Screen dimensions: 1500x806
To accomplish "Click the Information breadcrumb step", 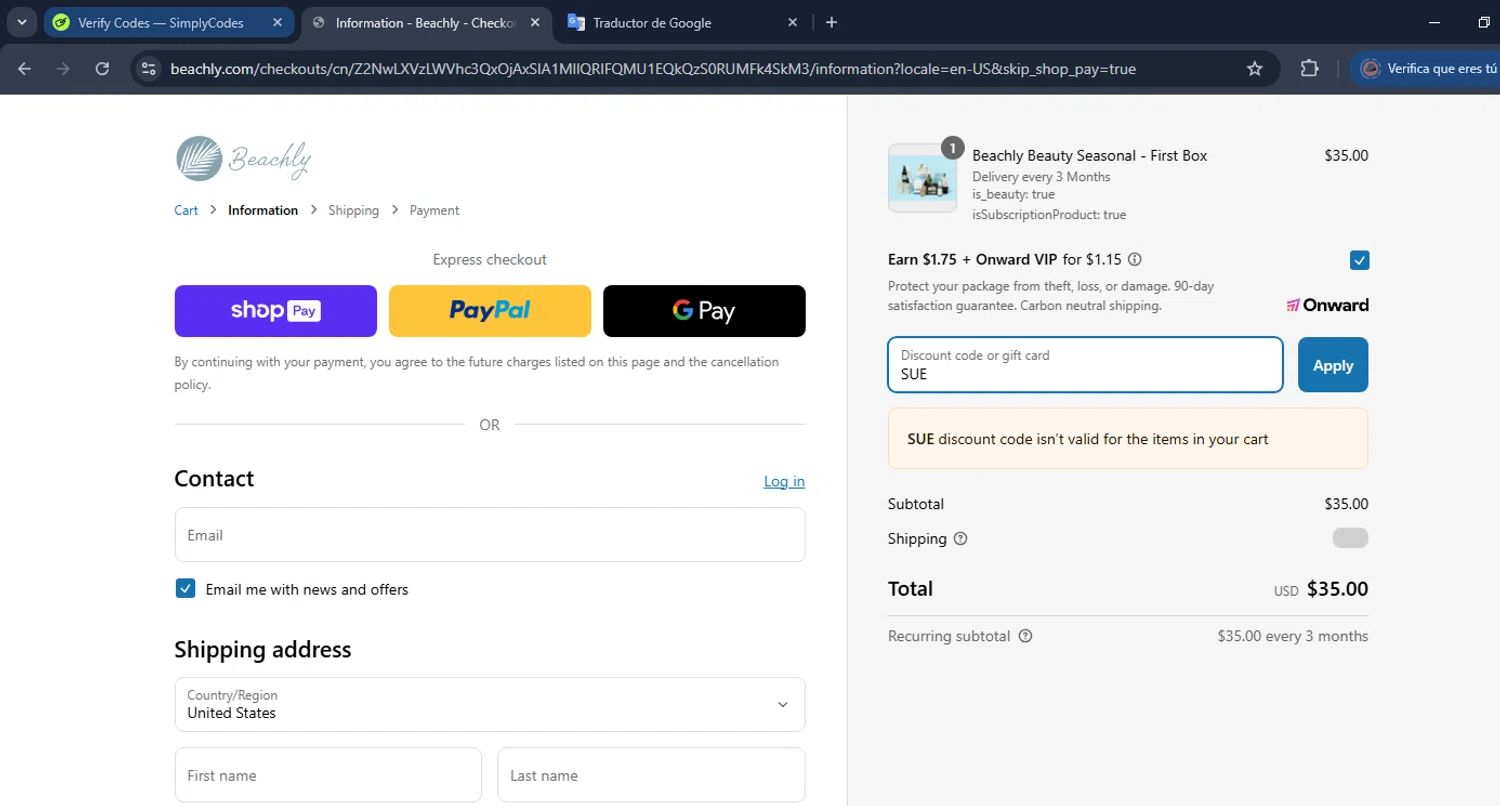I will pyautogui.click(x=263, y=210).
